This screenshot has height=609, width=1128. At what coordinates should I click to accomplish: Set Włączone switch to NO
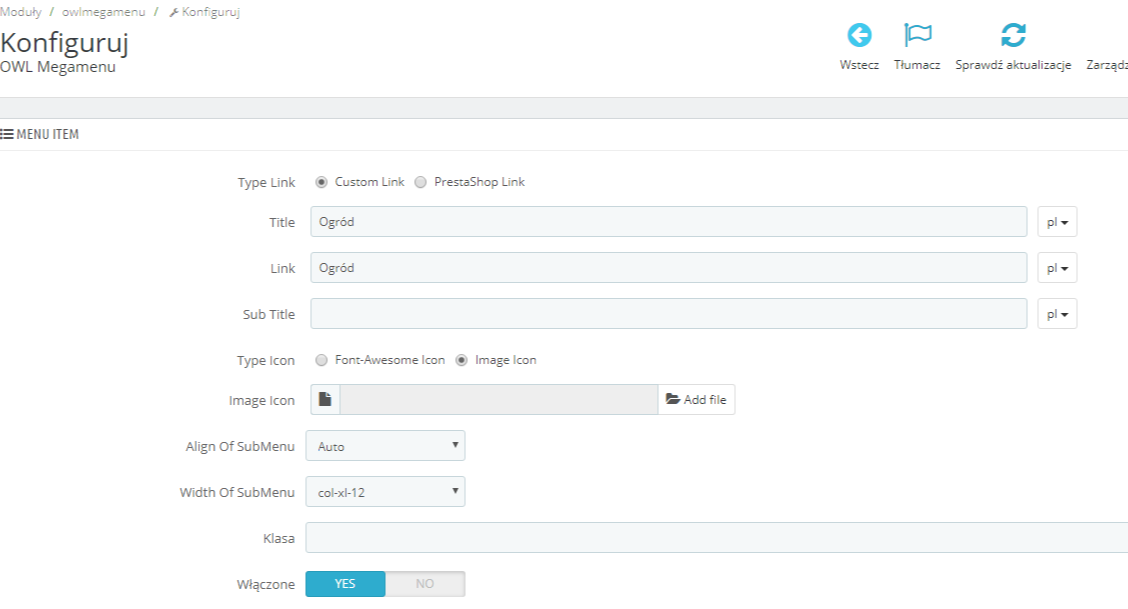[x=425, y=584]
